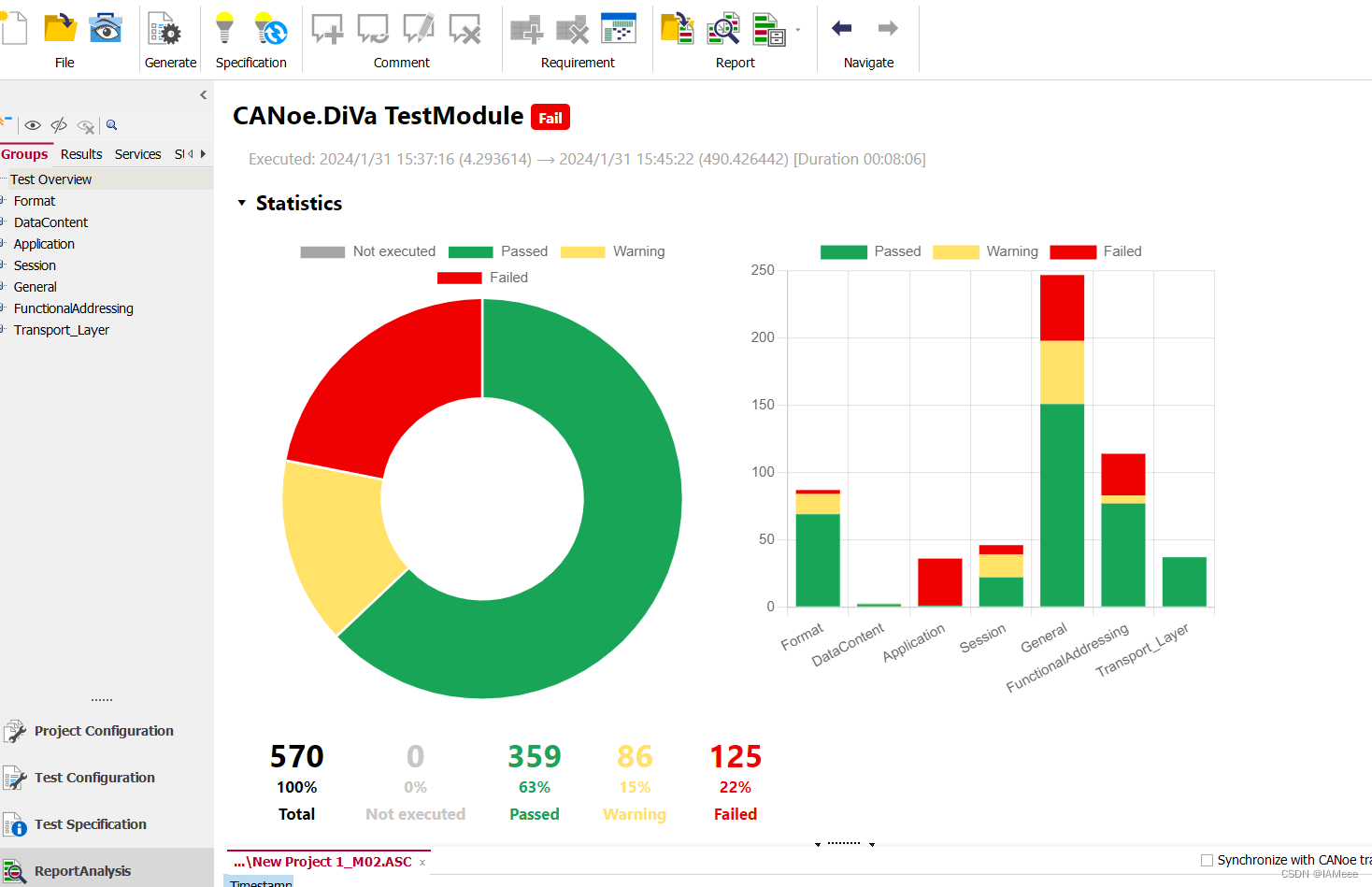Click the magnifier search icon in side panel
Screen dimensions: 1372x887
point(112,125)
